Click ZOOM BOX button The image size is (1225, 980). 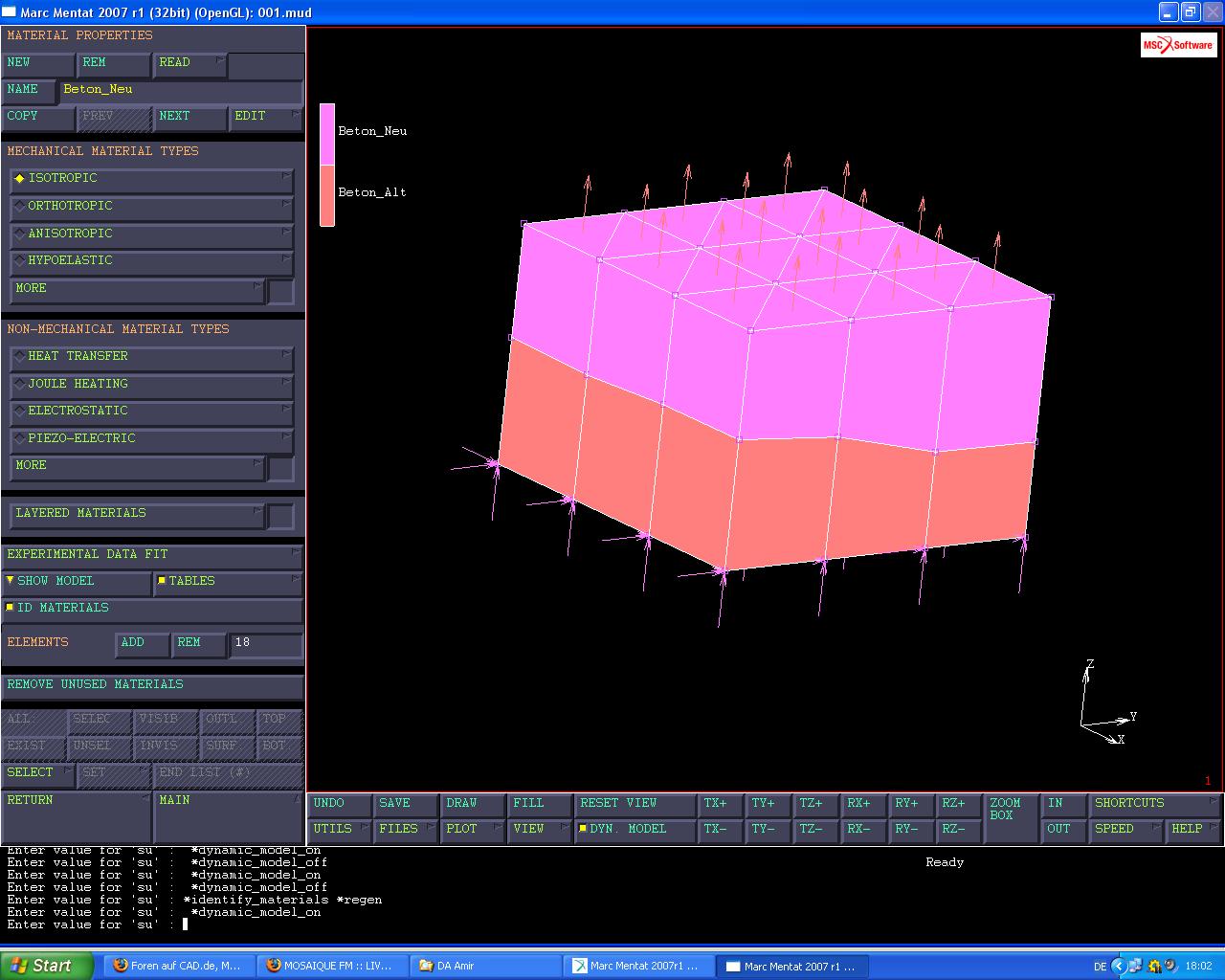point(1012,817)
